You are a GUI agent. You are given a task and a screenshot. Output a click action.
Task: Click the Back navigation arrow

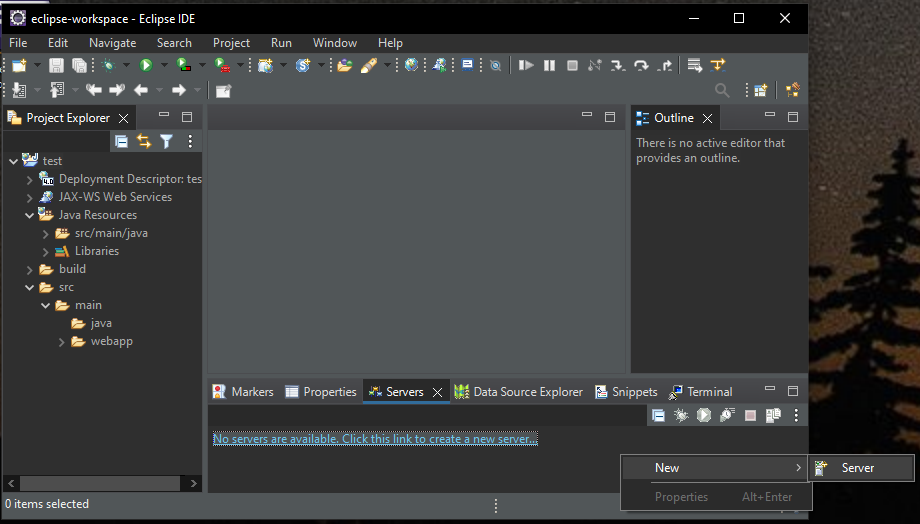tap(141, 90)
